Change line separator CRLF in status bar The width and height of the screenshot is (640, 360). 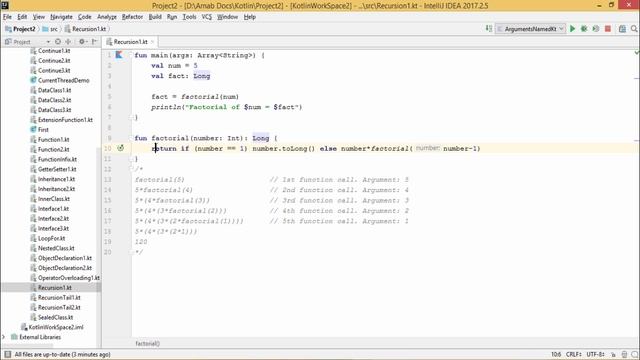coord(573,354)
